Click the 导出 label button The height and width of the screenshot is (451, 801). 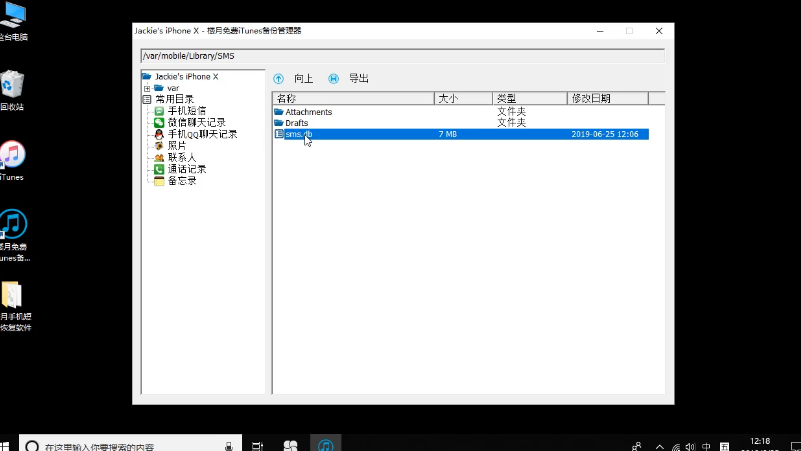(x=359, y=79)
